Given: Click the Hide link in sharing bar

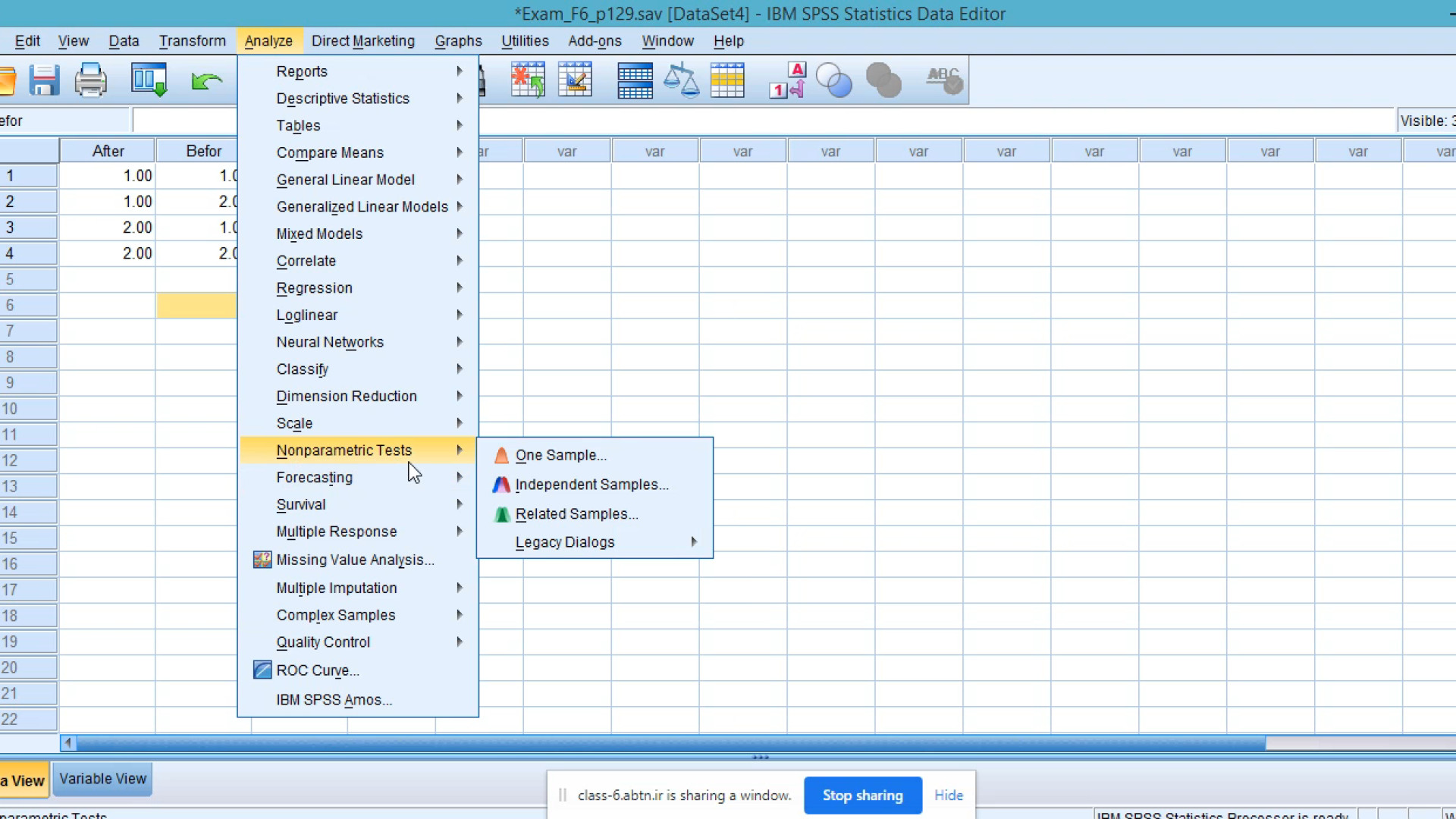Looking at the screenshot, I should pyautogui.click(x=948, y=795).
